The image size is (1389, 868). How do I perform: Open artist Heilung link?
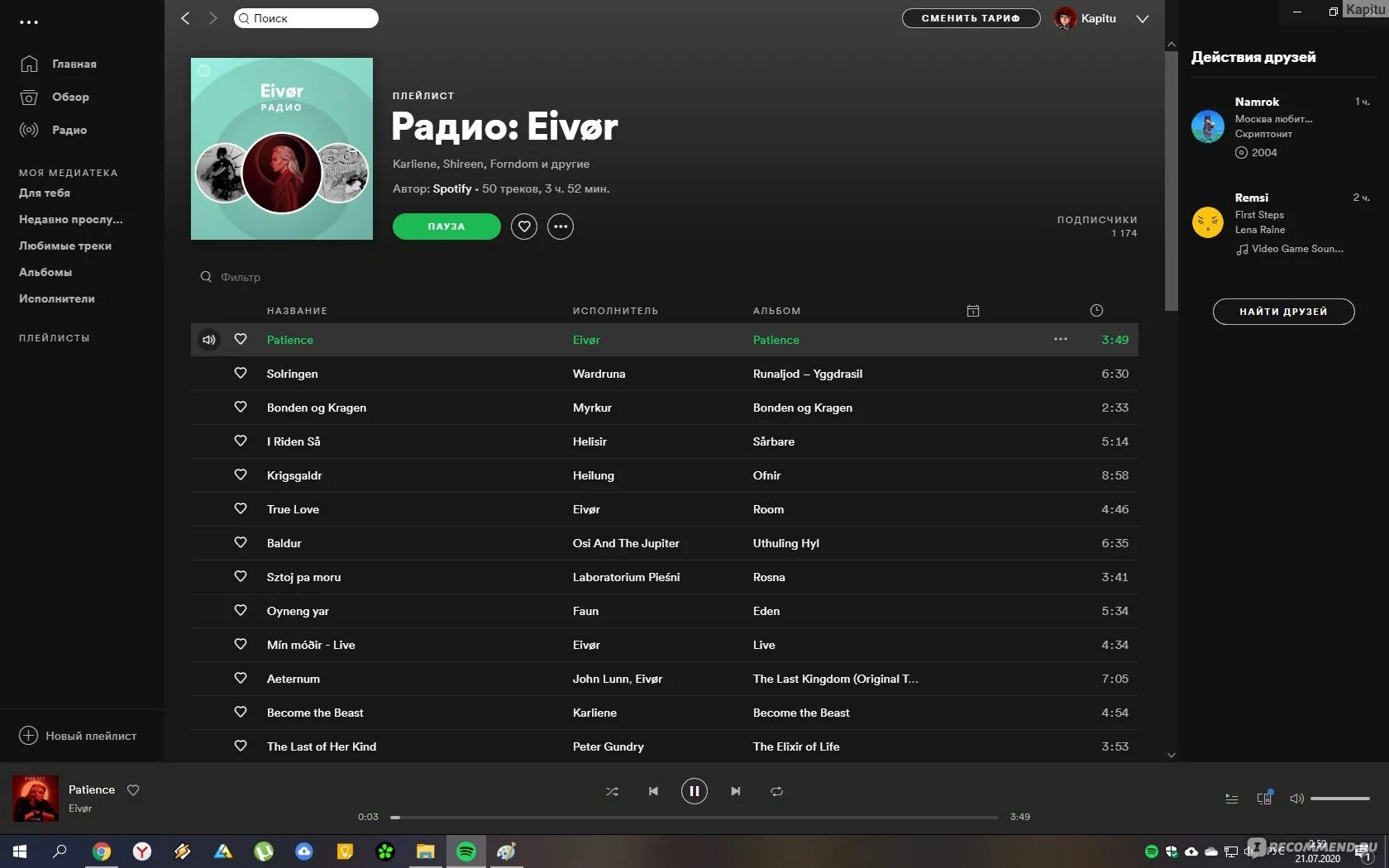[593, 475]
